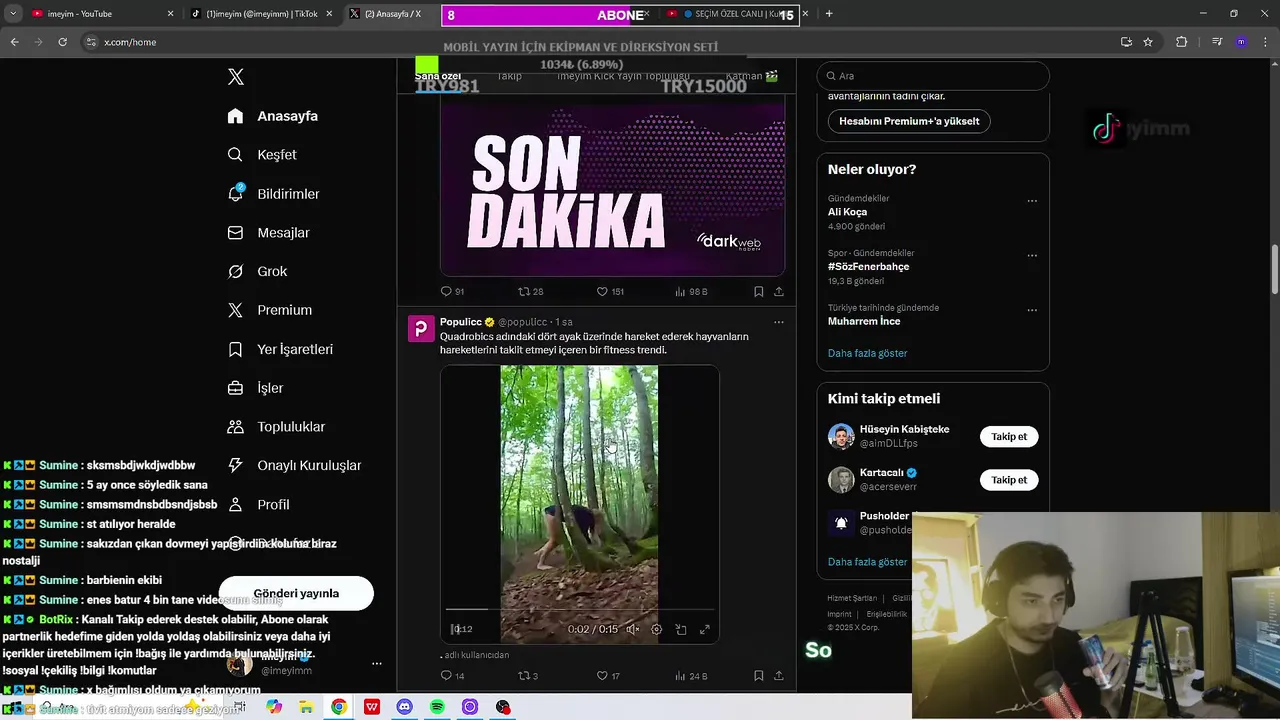
Task: Open İşler jobs page
Action: point(256,388)
